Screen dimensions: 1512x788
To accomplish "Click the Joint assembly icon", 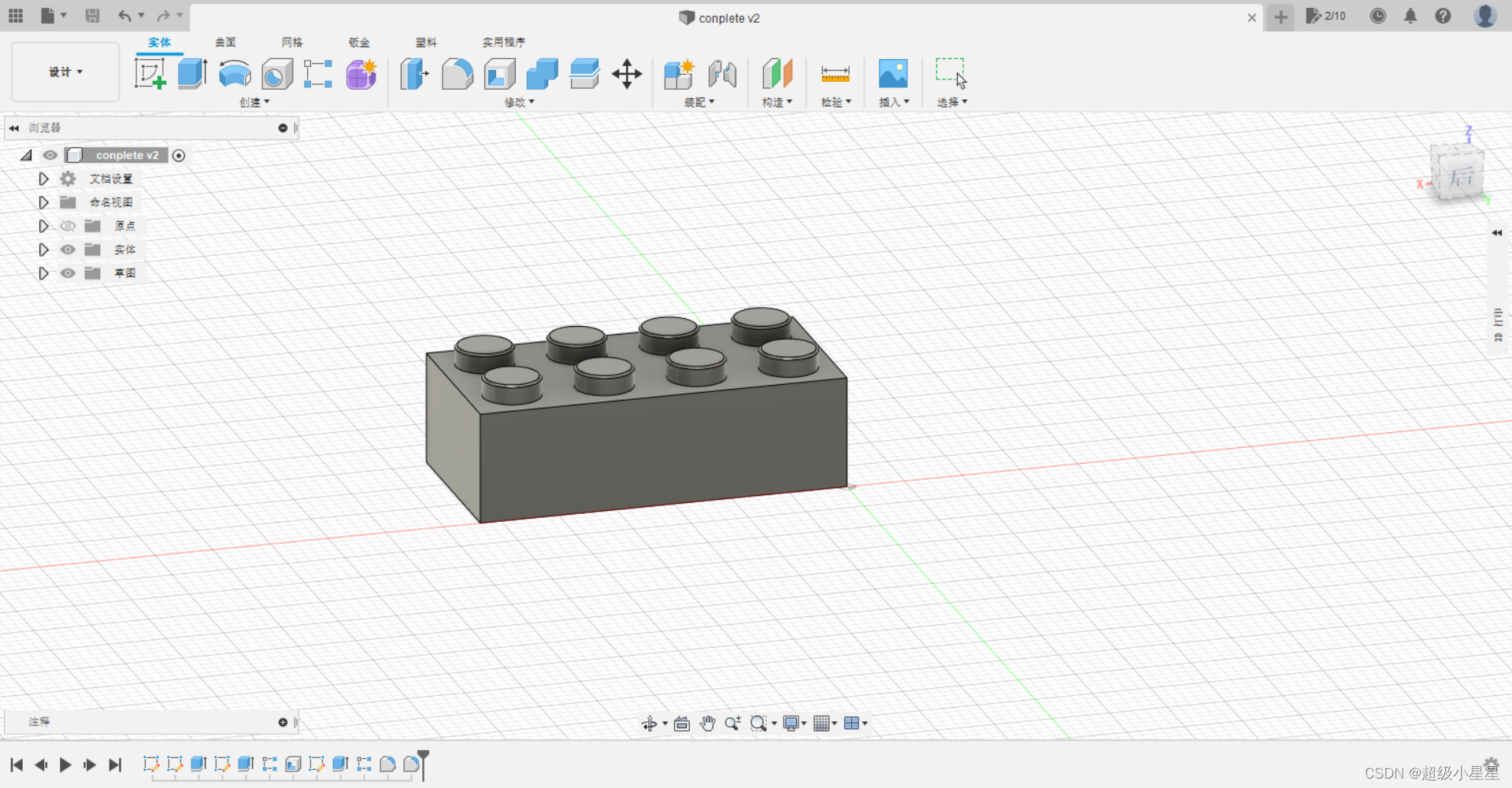I will 721,74.
